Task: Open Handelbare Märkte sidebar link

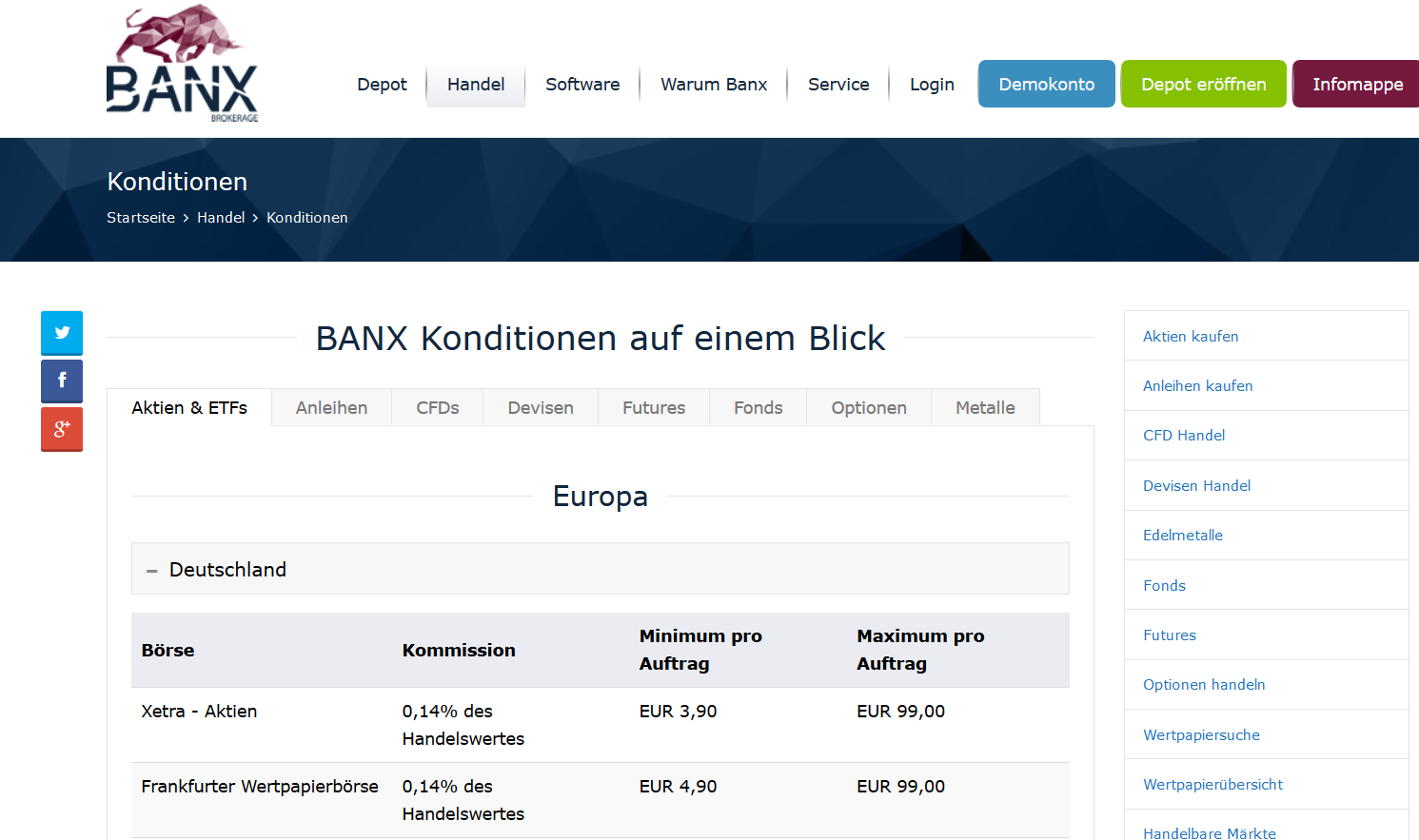Action: (1210, 833)
